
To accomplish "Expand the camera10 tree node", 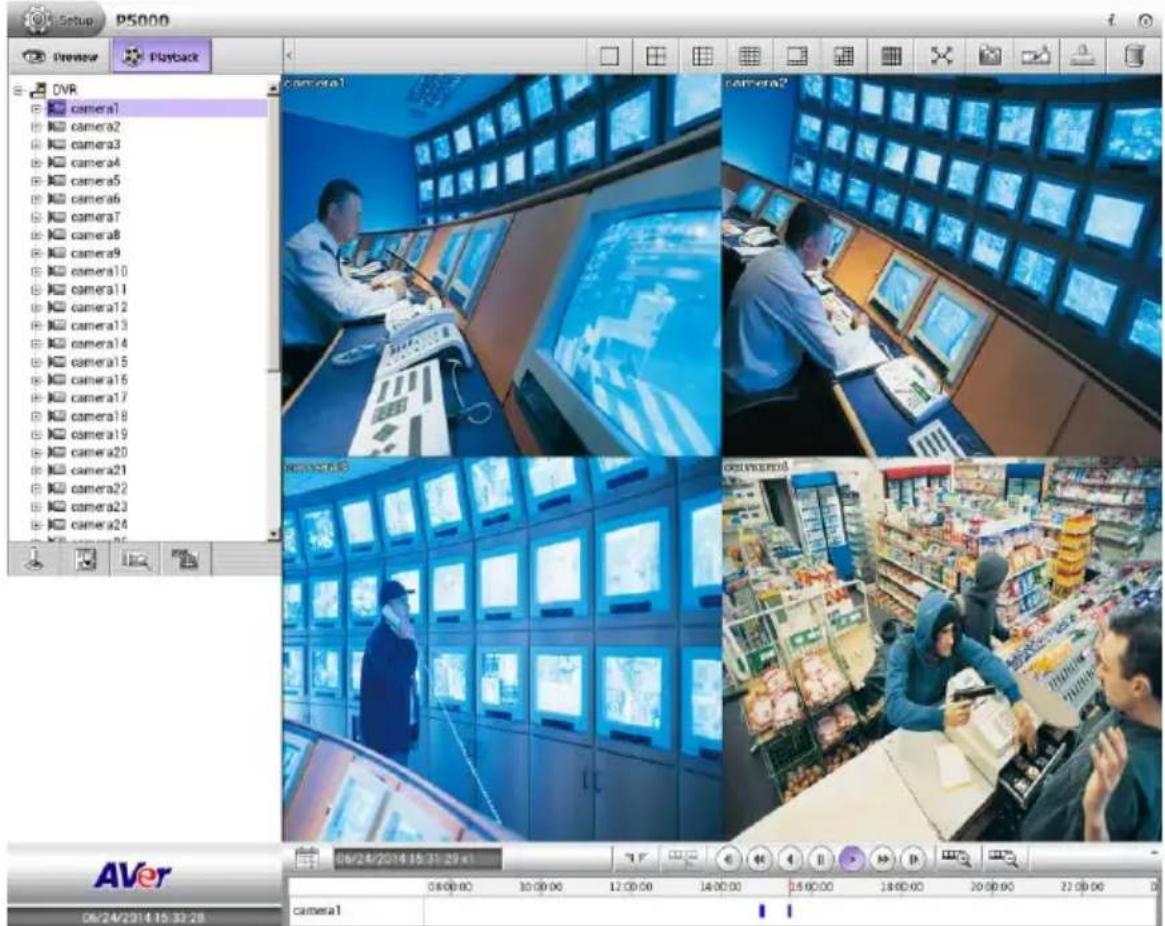I will (36, 272).
